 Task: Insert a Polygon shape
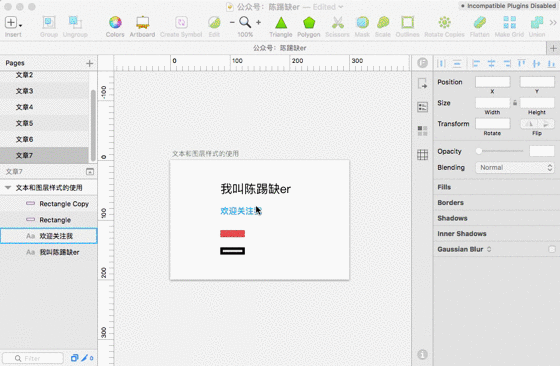pyautogui.click(x=309, y=23)
